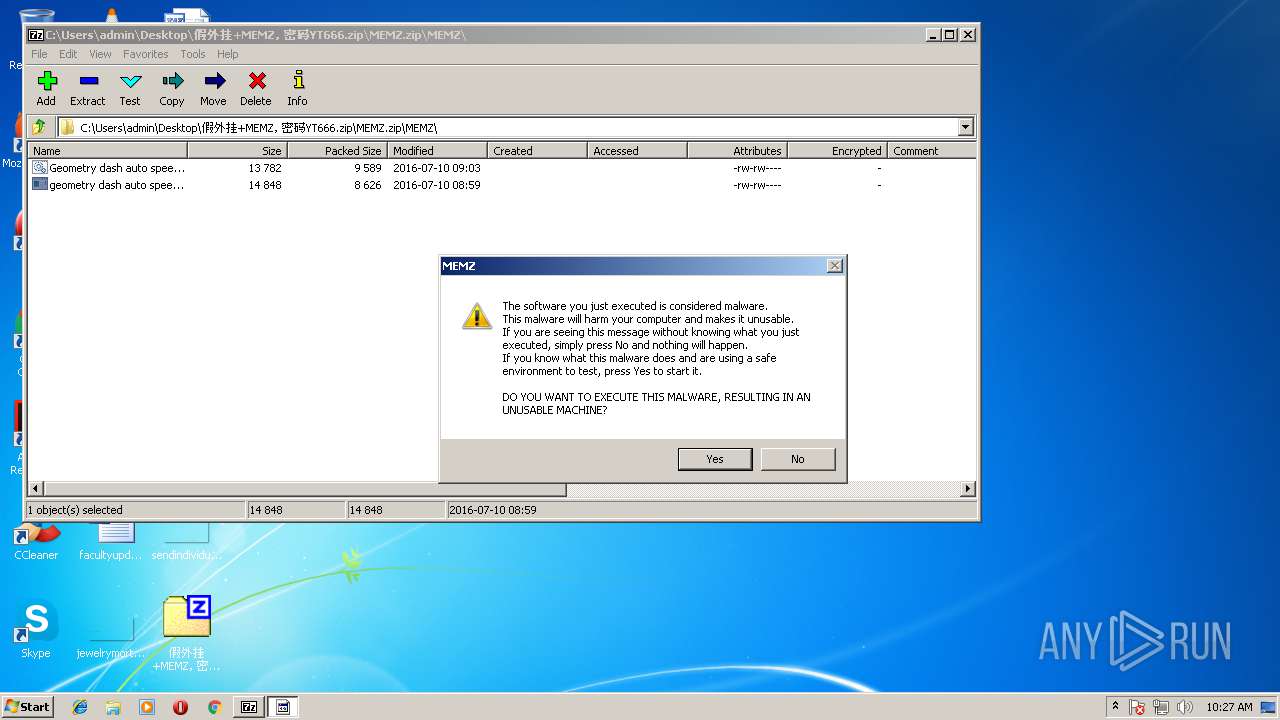This screenshot has width=1280, height=720.
Task: Click the Copy toolbar icon
Action: 172,88
